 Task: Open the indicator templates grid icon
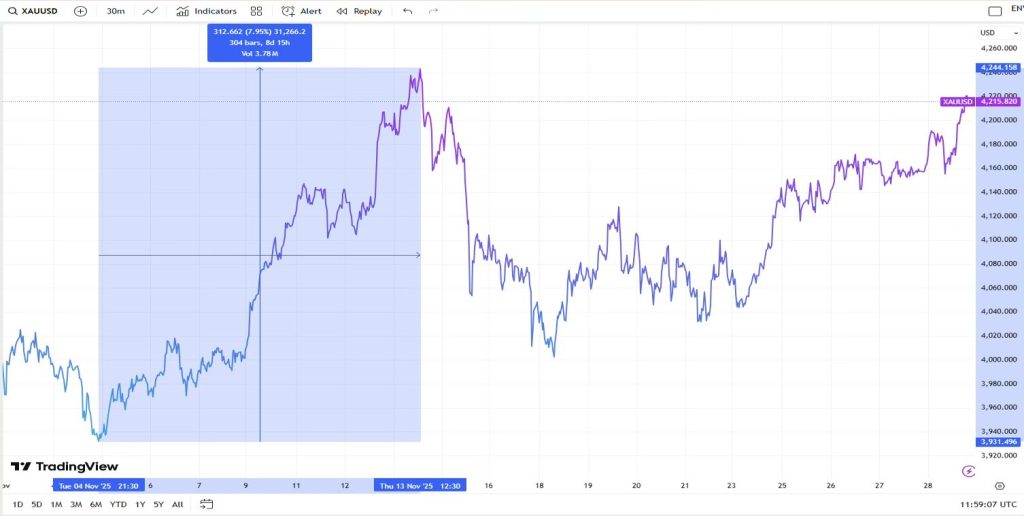(x=257, y=11)
